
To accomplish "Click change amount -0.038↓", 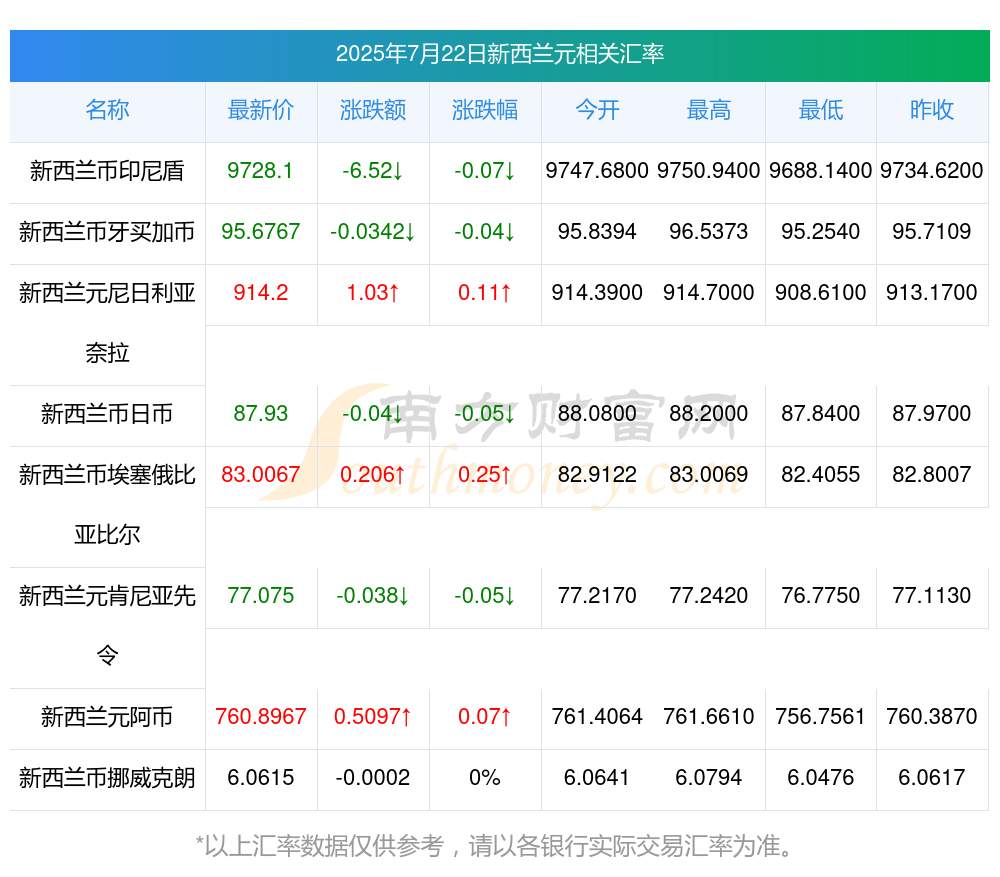I will click(372, 595).
